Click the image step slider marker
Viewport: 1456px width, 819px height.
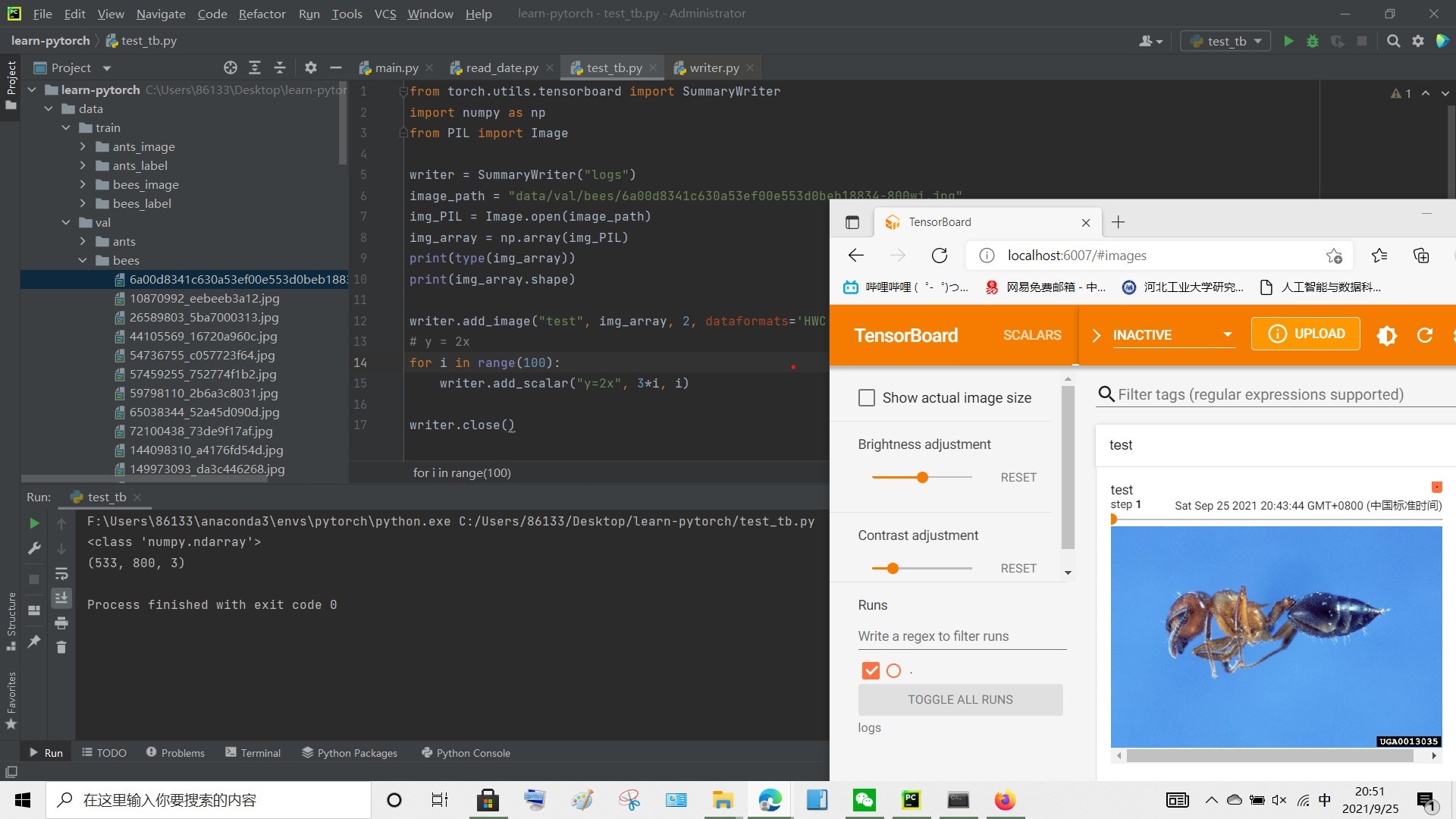tap(1114, 519)
